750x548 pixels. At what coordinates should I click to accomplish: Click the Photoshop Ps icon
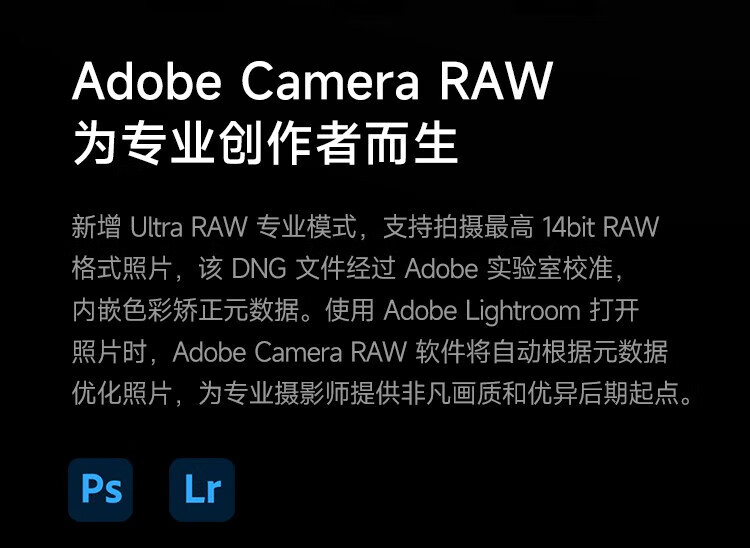pos(100,490)
